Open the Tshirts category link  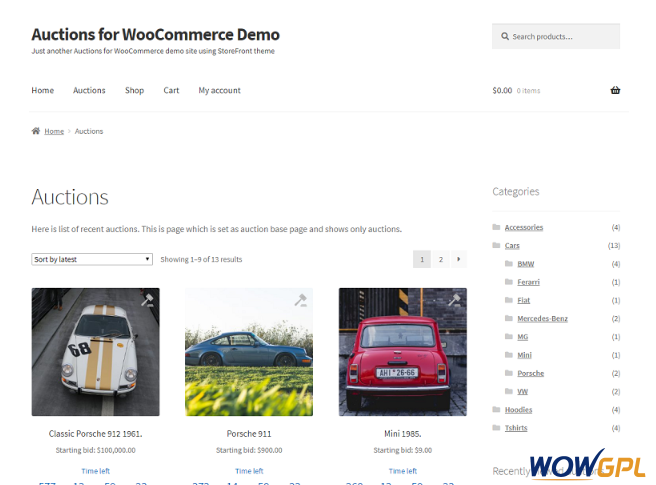click(x=516, y=428)
